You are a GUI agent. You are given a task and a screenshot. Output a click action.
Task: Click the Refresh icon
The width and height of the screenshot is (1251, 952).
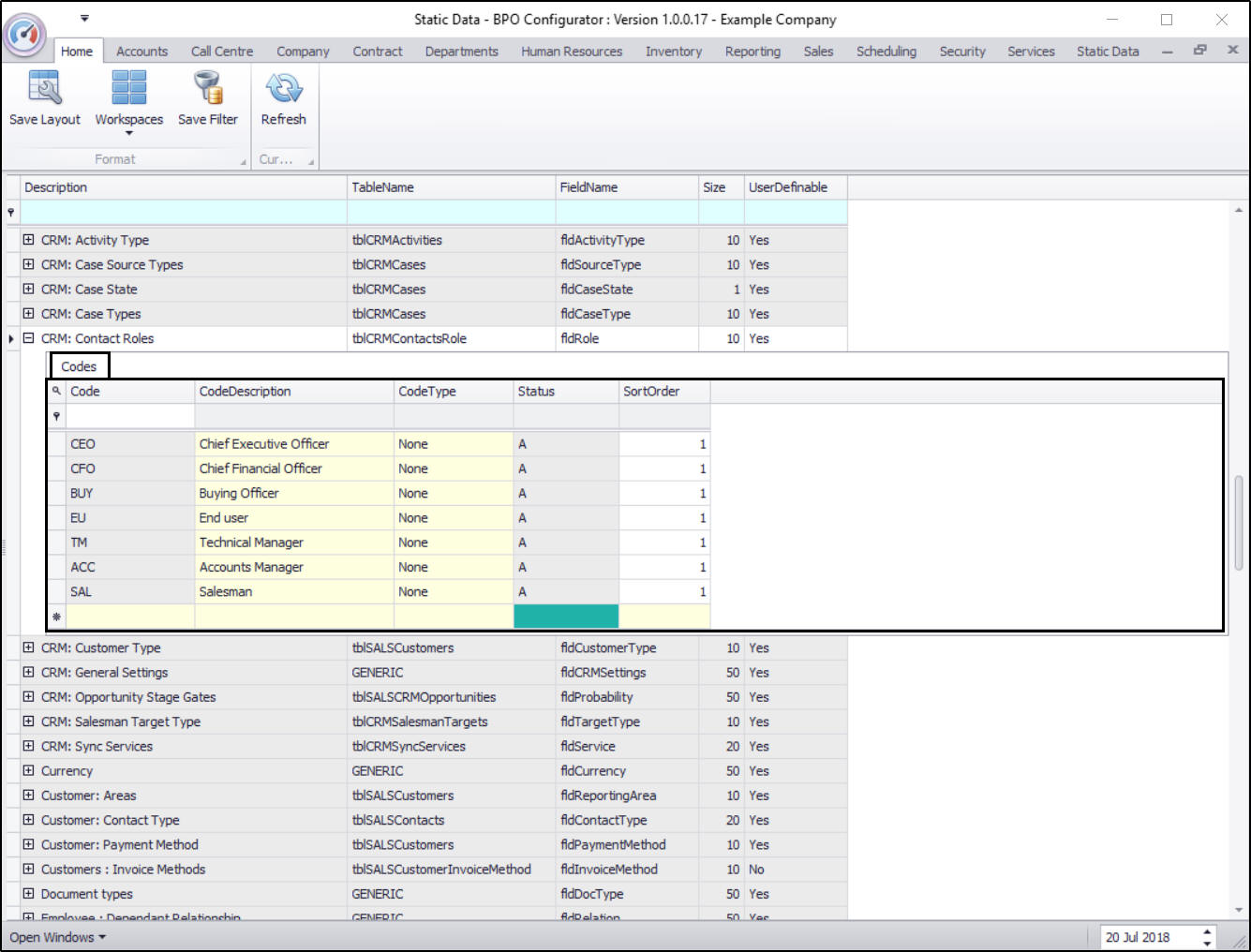coord(283,89)
